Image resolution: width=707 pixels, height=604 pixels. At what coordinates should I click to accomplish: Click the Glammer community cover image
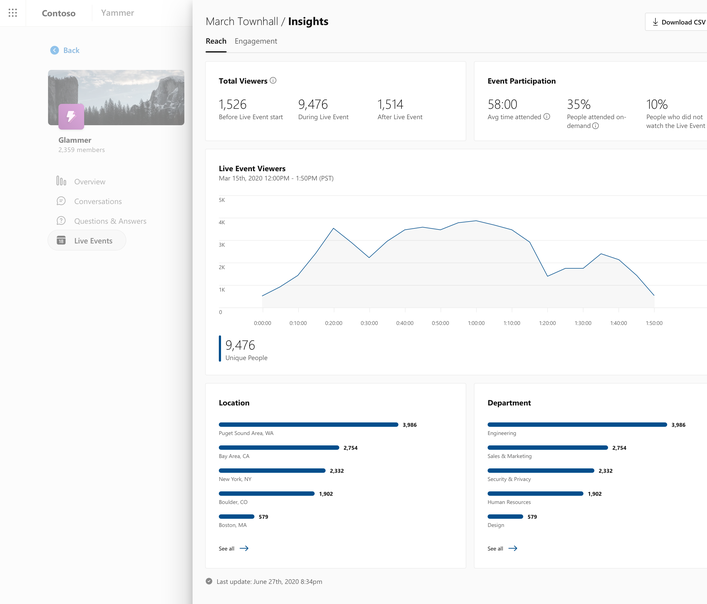[116, 97]
